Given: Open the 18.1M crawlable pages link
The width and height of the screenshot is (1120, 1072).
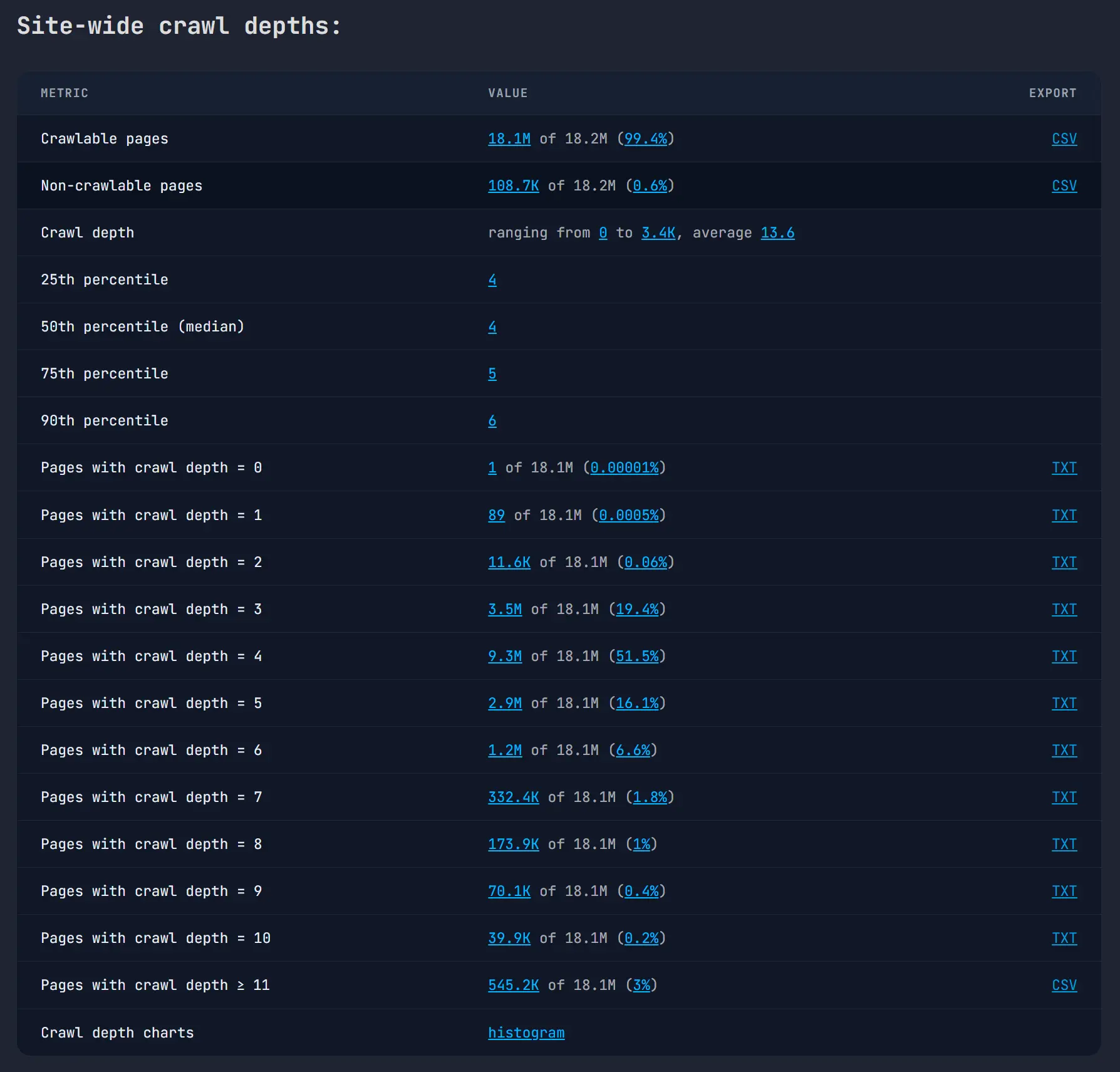Looking at the screenshot, I should pos(509,138).
